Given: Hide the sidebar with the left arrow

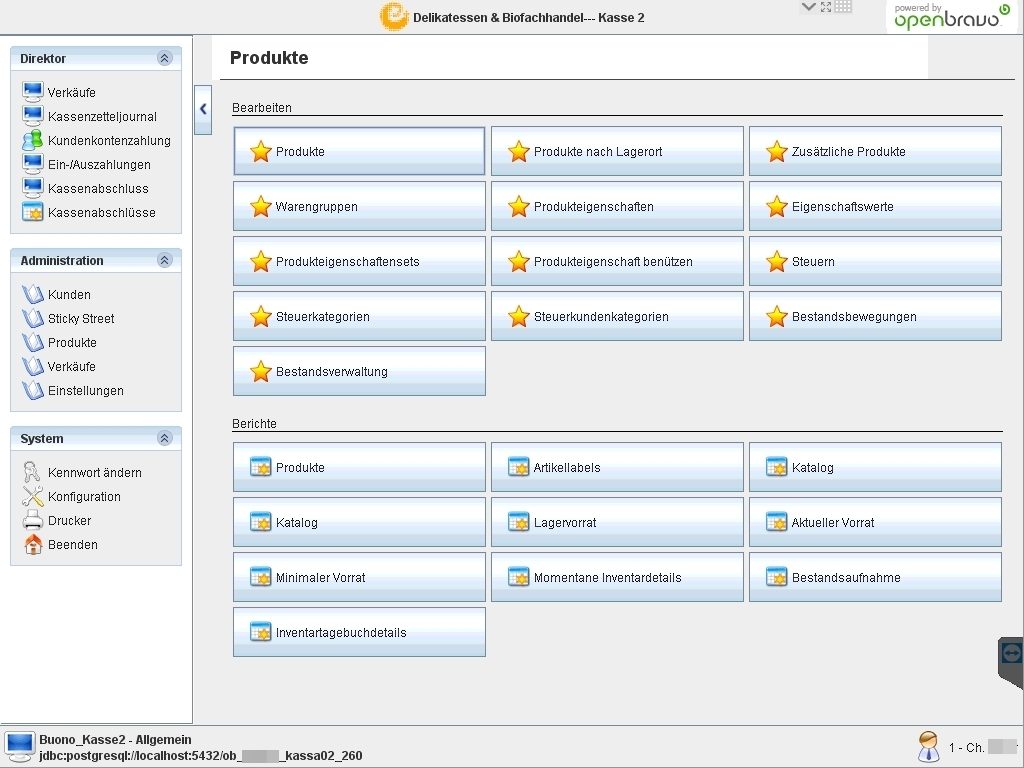Looking at the screenshot, I should point(203,109).
